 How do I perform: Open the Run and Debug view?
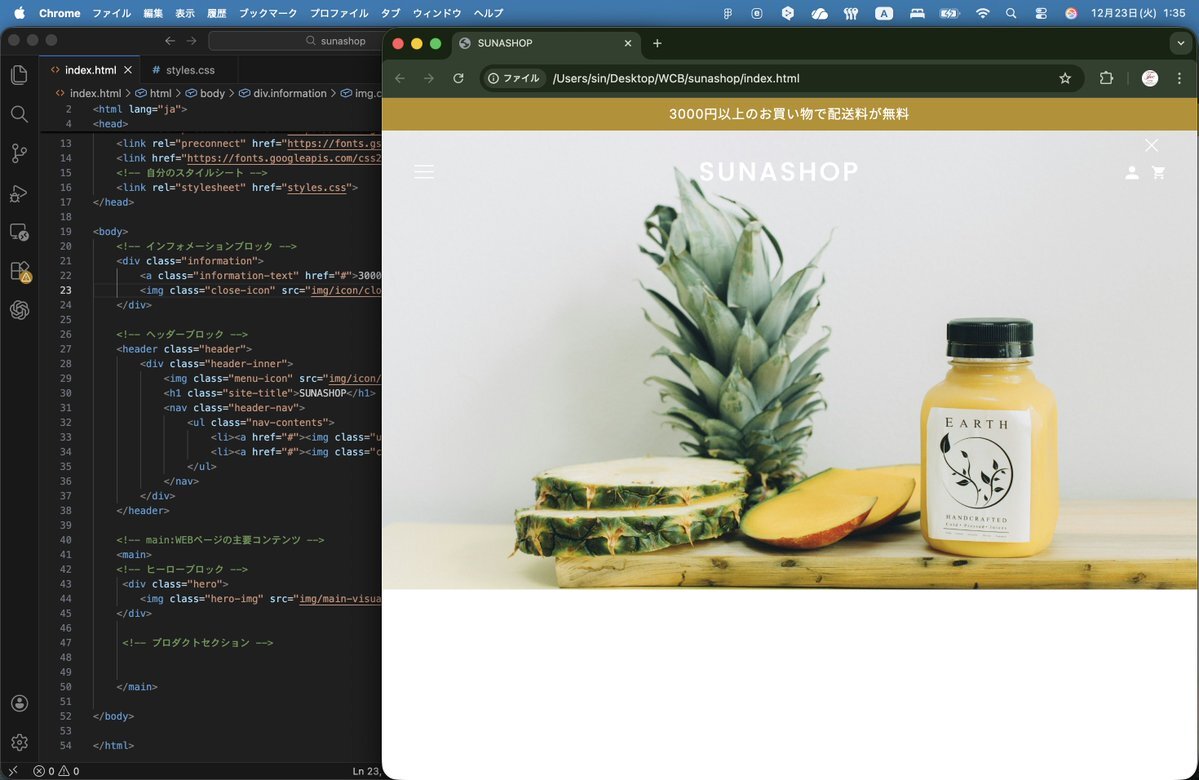pos(19,193)
